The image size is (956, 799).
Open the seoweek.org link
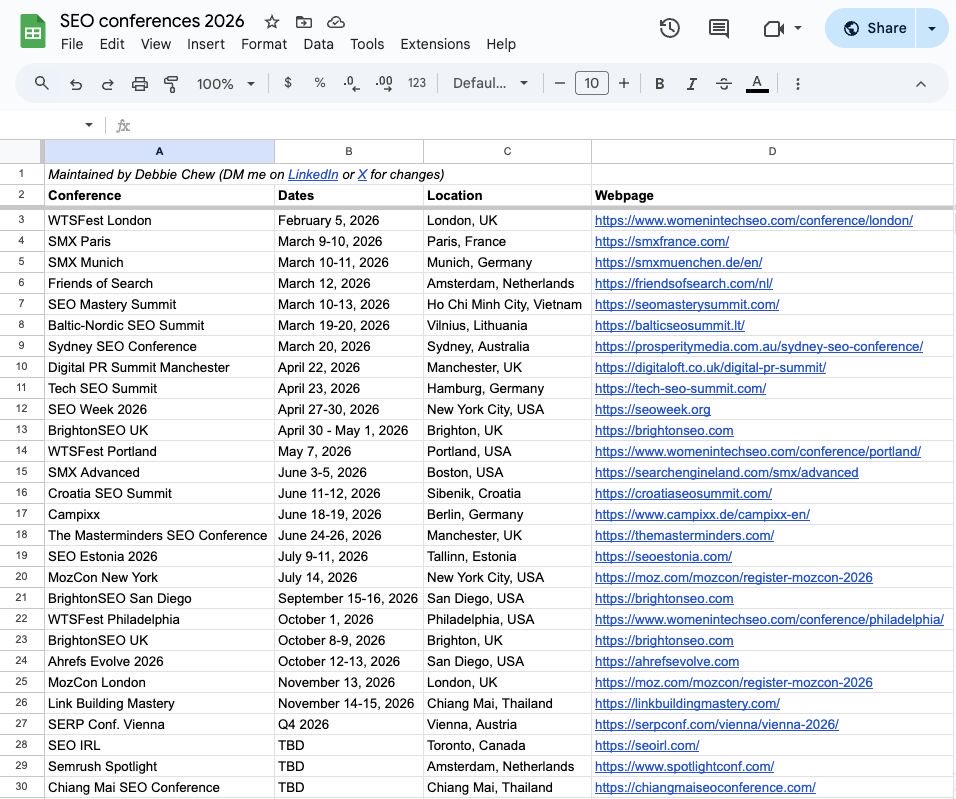(x=652, y=409)
